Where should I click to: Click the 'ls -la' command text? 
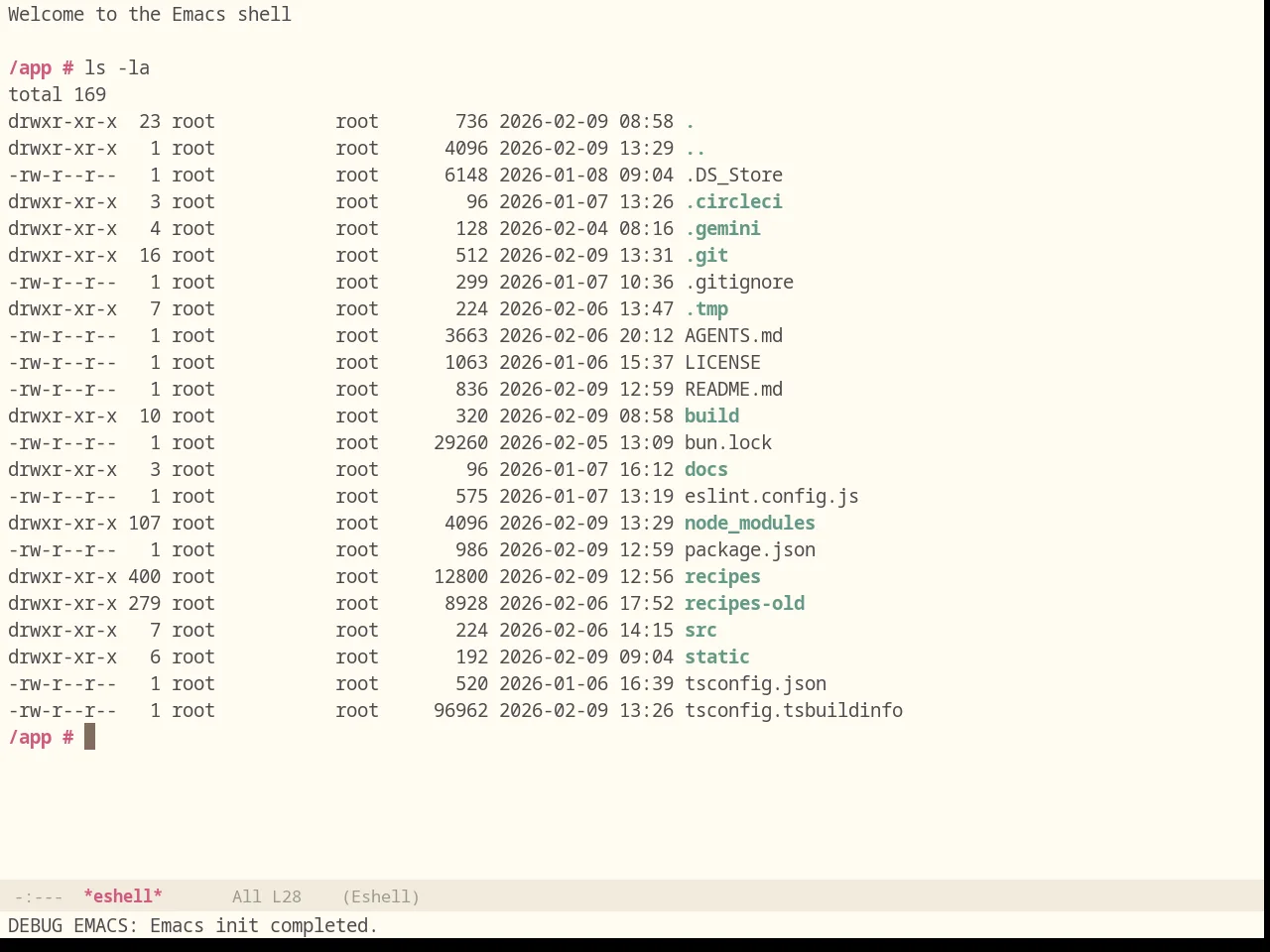pos(117,67)
